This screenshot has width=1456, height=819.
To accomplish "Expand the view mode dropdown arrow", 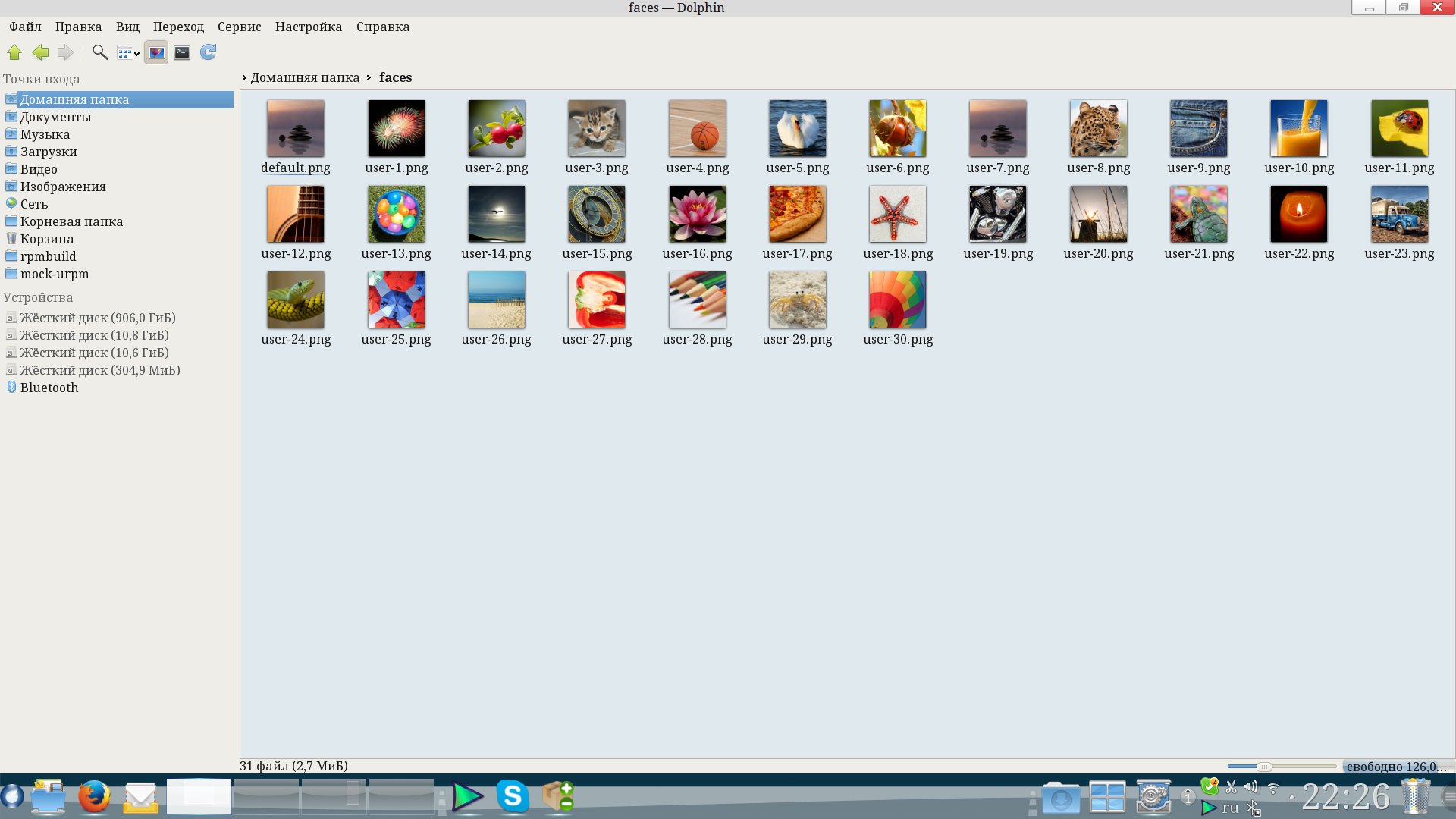I will click(x=136, y=54).
